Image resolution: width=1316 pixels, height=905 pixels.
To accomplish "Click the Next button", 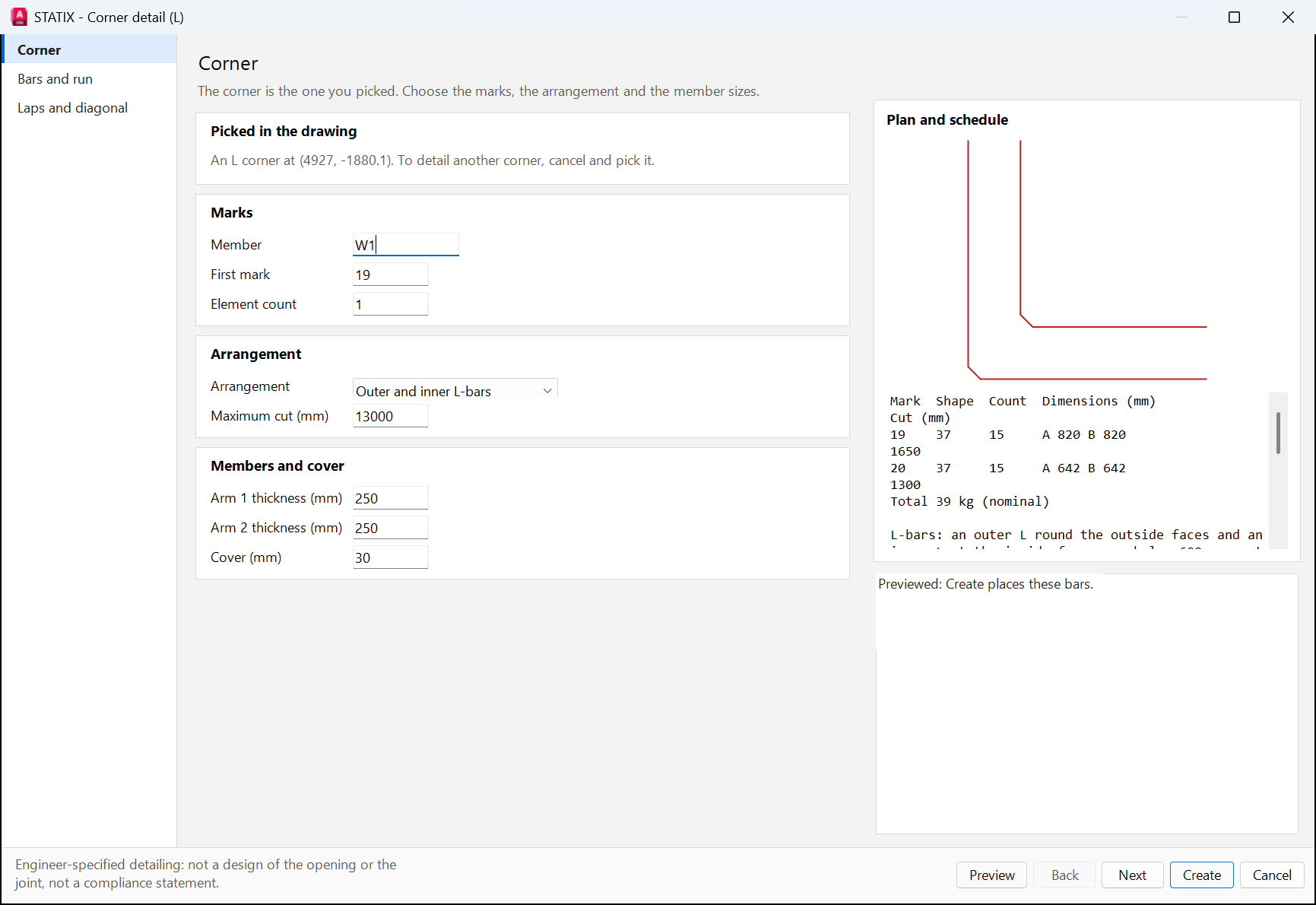I will tap(1132, 875).
